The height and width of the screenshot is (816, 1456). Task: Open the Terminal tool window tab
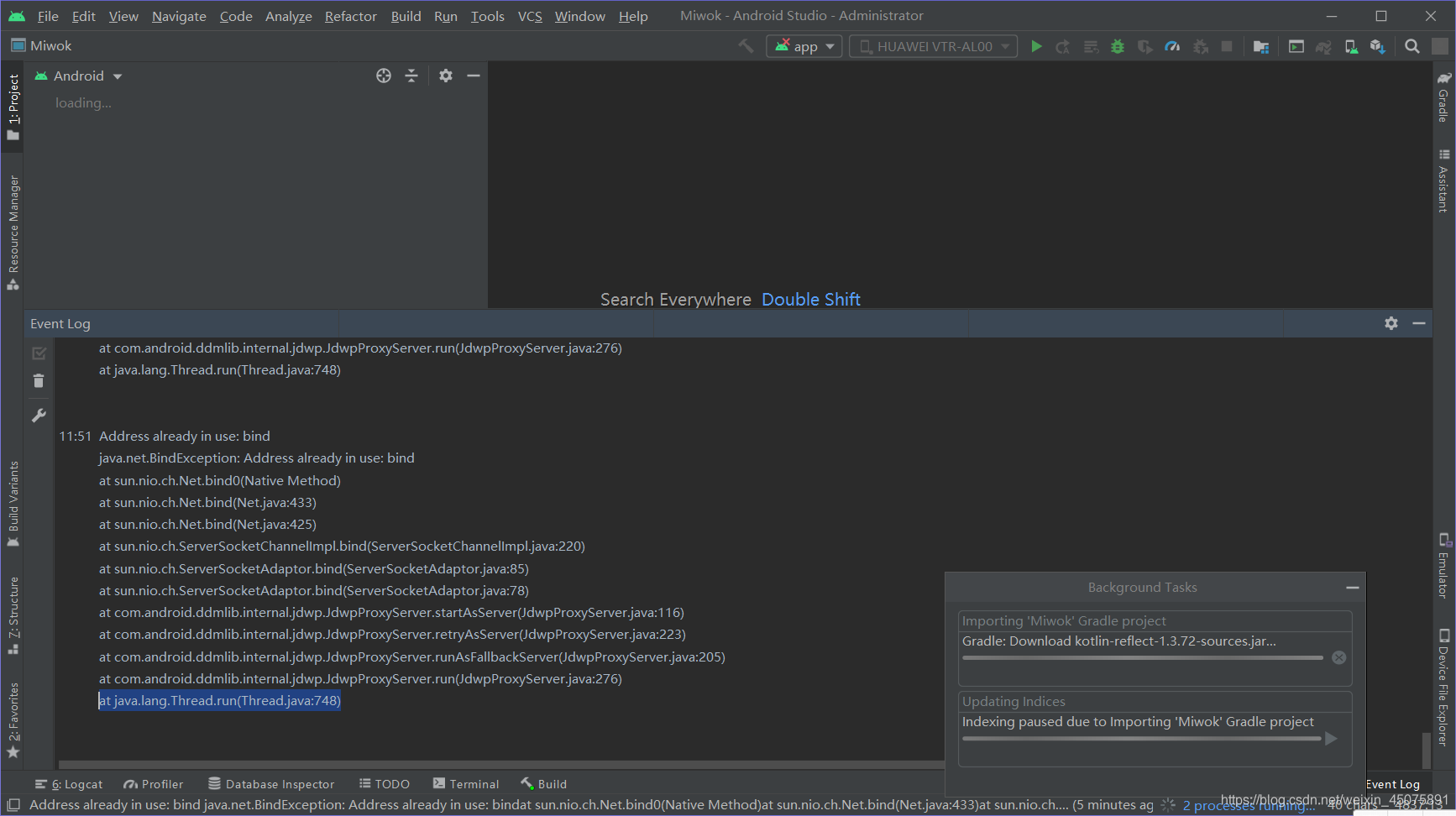pos(466,784)
